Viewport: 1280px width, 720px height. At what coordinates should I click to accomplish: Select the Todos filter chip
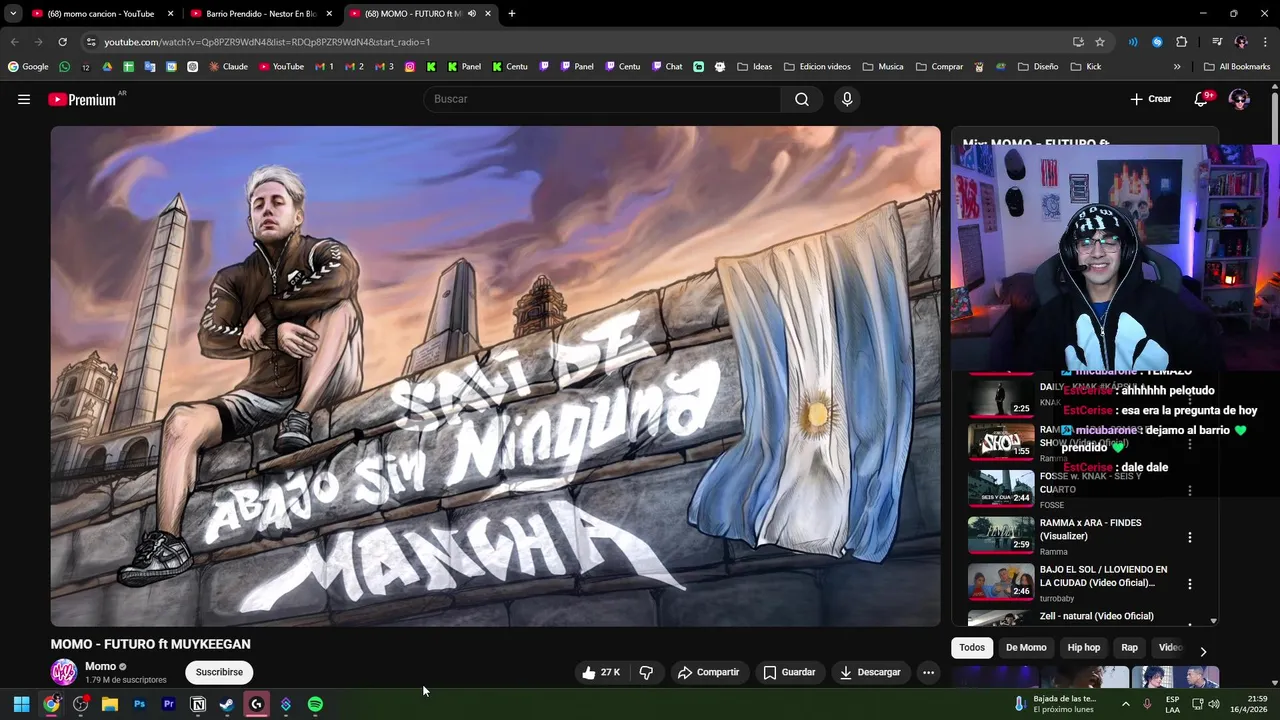[x=972, y=648]
